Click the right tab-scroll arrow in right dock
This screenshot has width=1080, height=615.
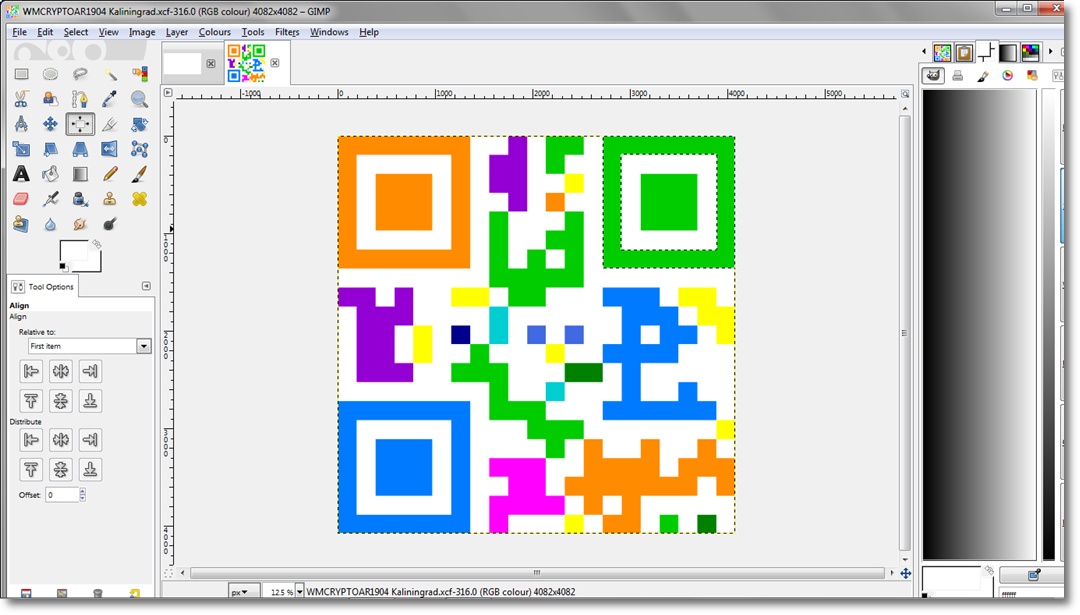[1050, 52]
